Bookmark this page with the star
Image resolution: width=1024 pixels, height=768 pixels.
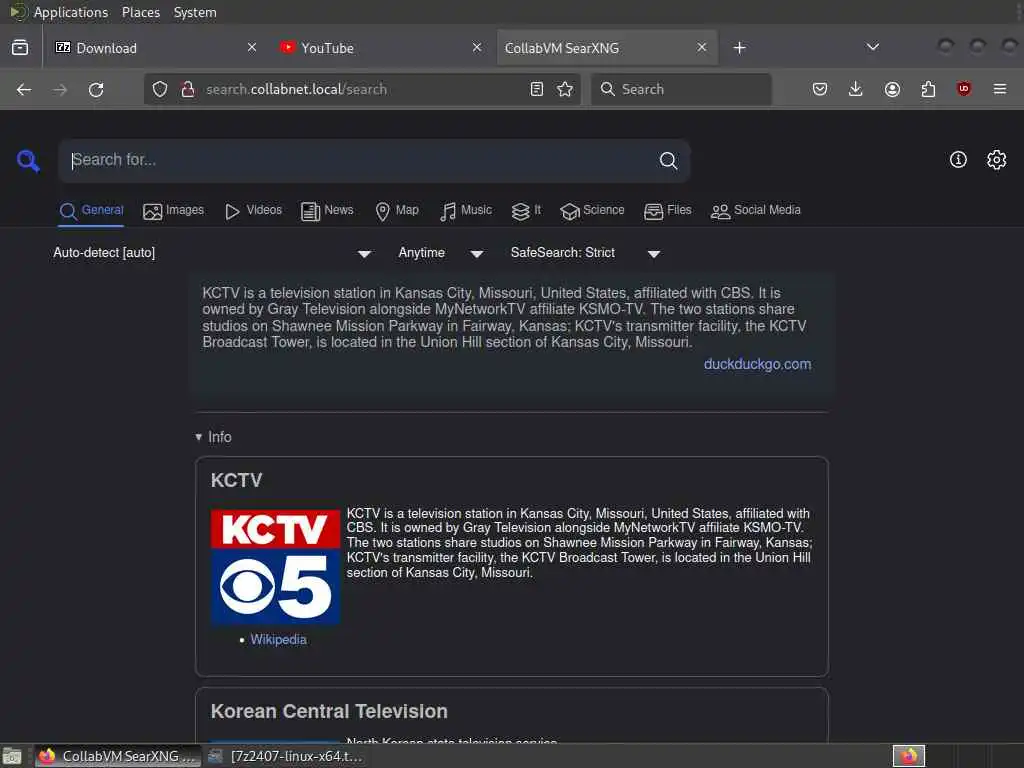tap(565, 89)
